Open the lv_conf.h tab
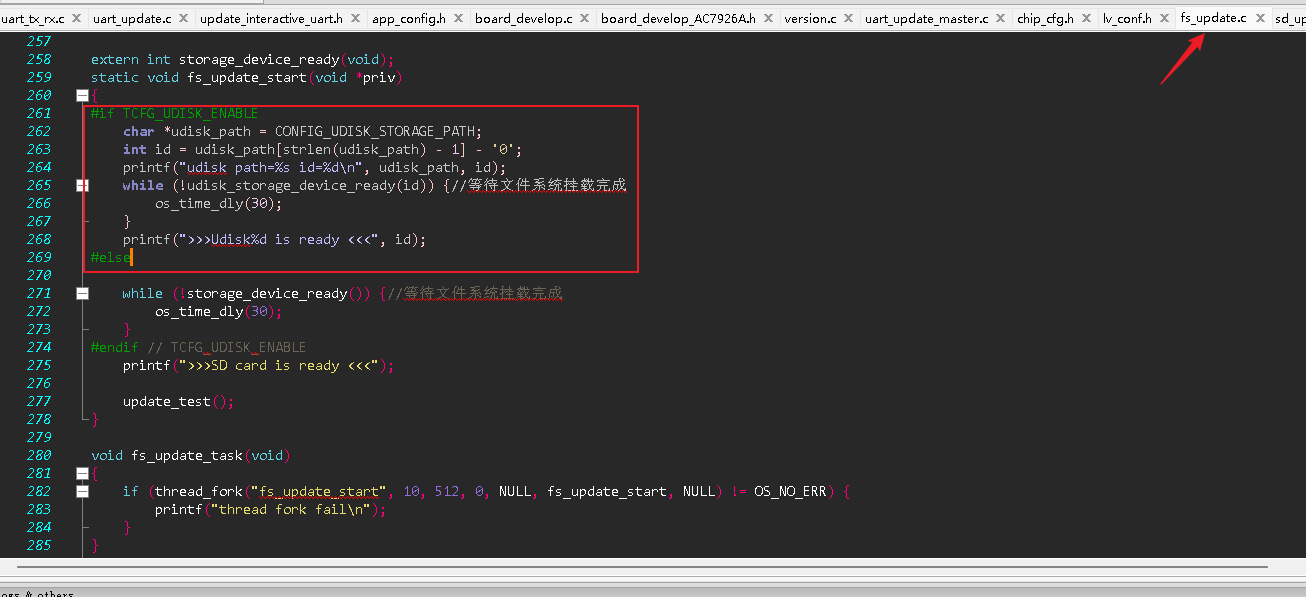Screen dimensions: 1306x597 (1127, 18)
